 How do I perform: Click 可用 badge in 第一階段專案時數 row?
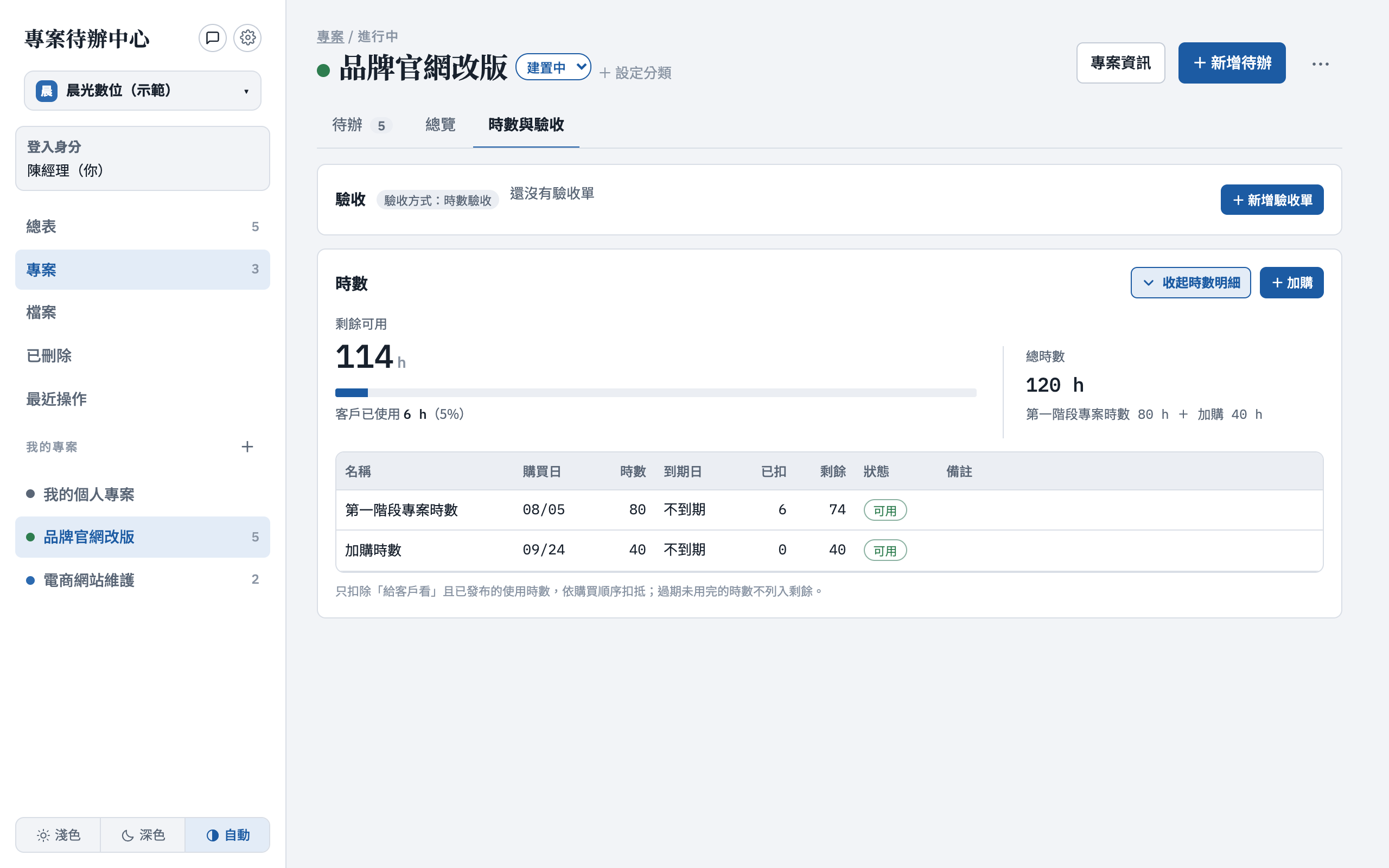click(x=885, y=510)
